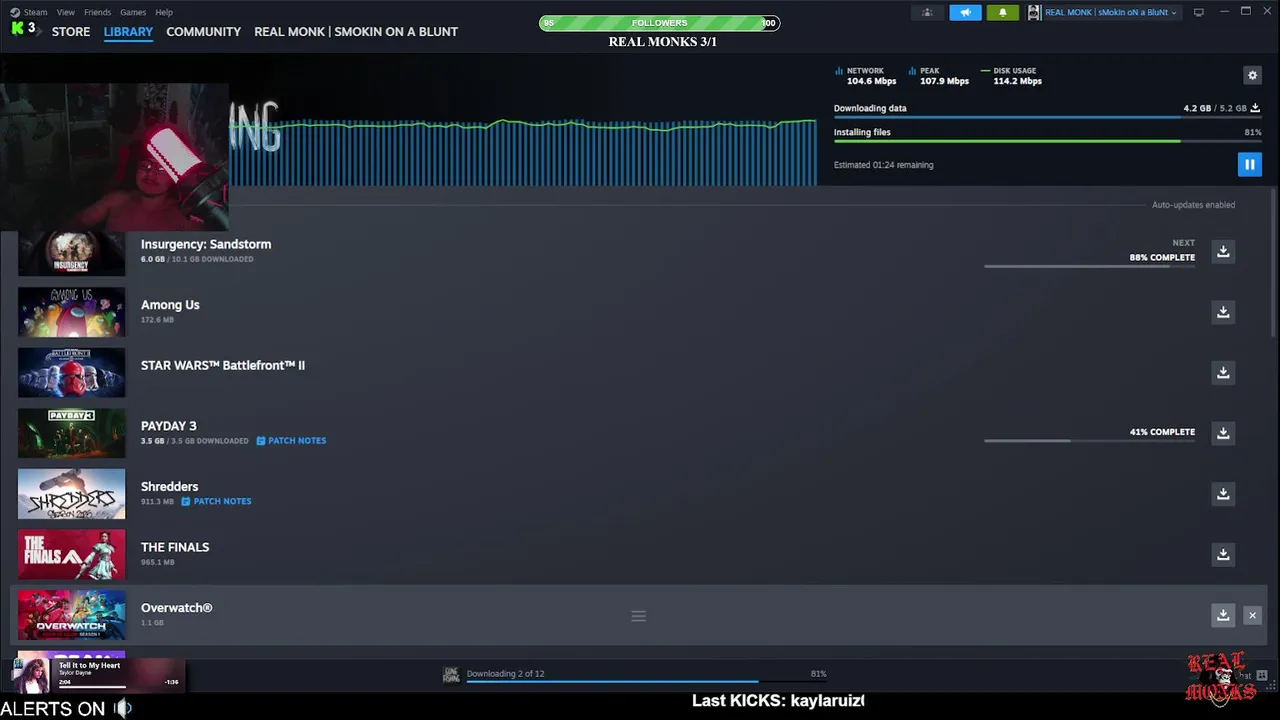Screen dimensions: 1280x720
Task: Click the PAYDAY 3 41% progress bar
Action: 1089,441
